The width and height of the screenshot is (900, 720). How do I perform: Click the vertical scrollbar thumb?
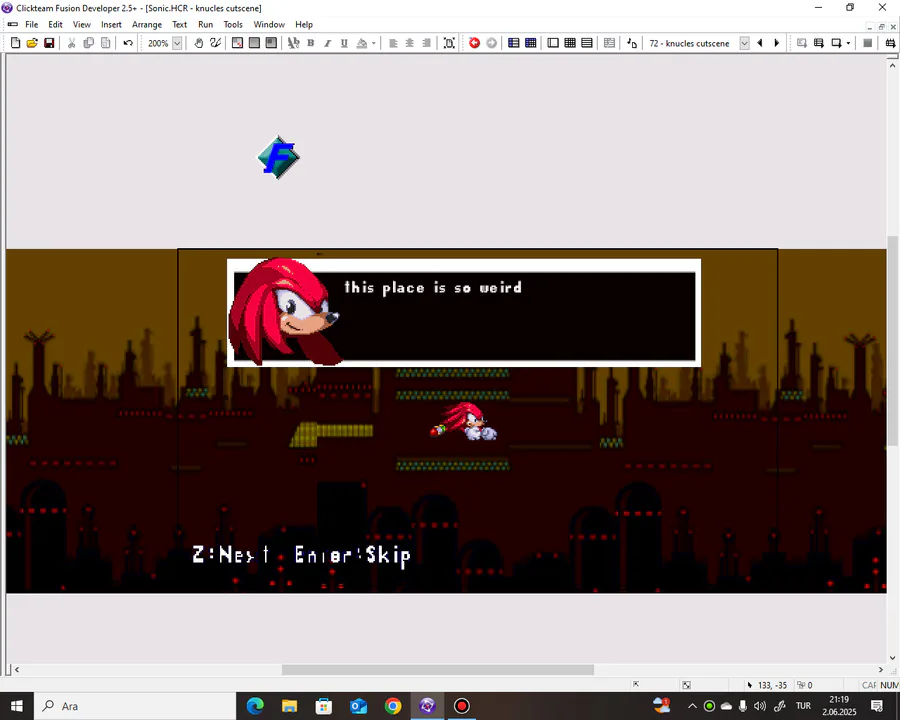point(893,340)
